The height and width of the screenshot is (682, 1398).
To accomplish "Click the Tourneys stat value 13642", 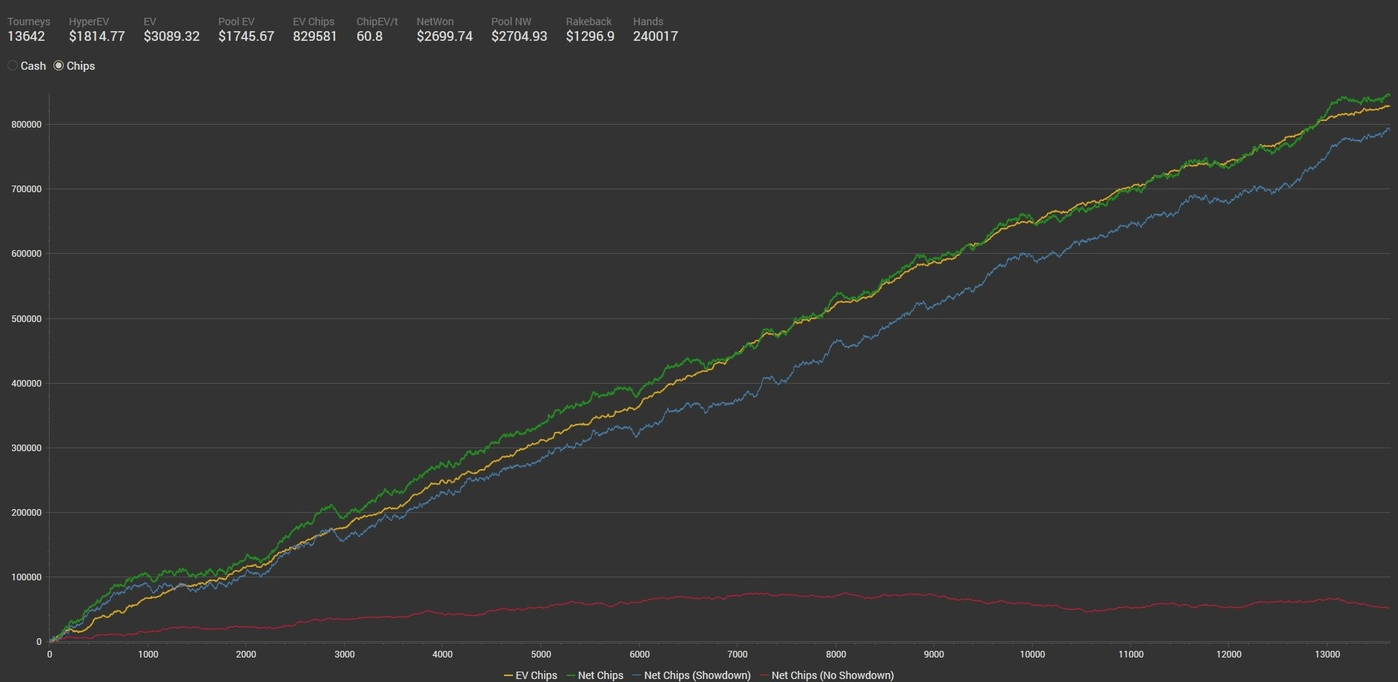I will click(26, 36).
